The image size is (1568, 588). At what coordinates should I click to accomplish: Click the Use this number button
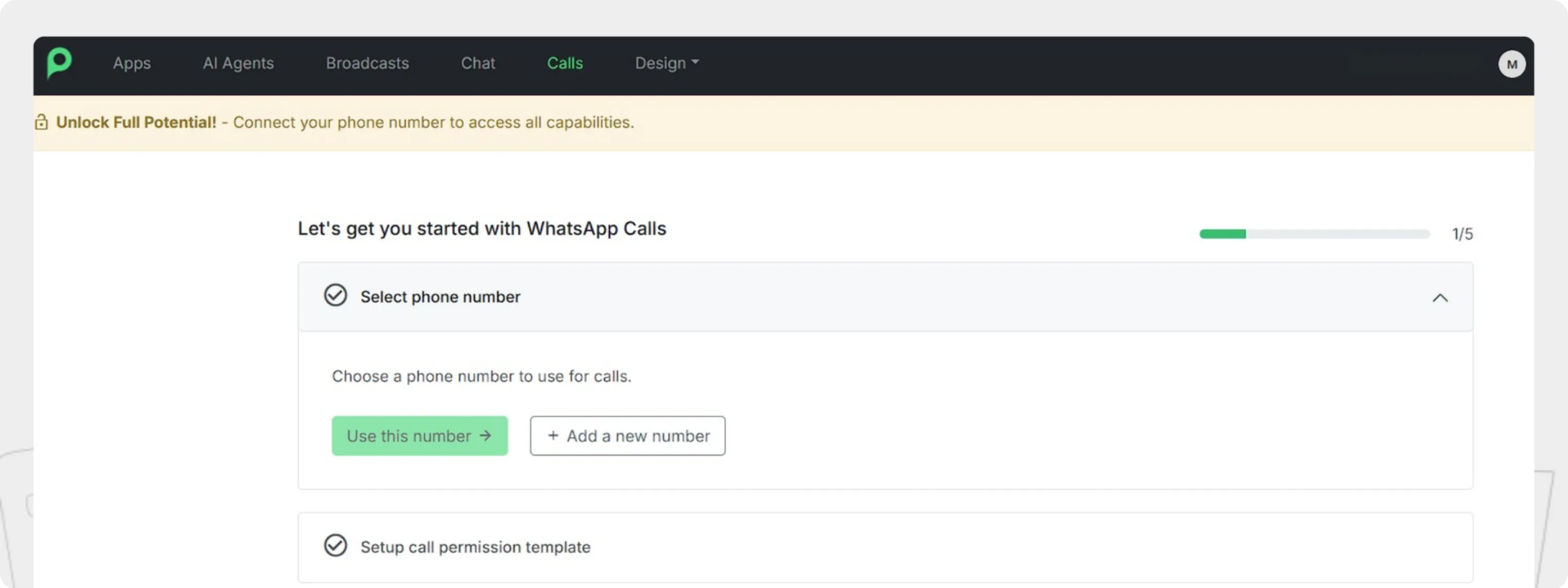click(419, 436)
